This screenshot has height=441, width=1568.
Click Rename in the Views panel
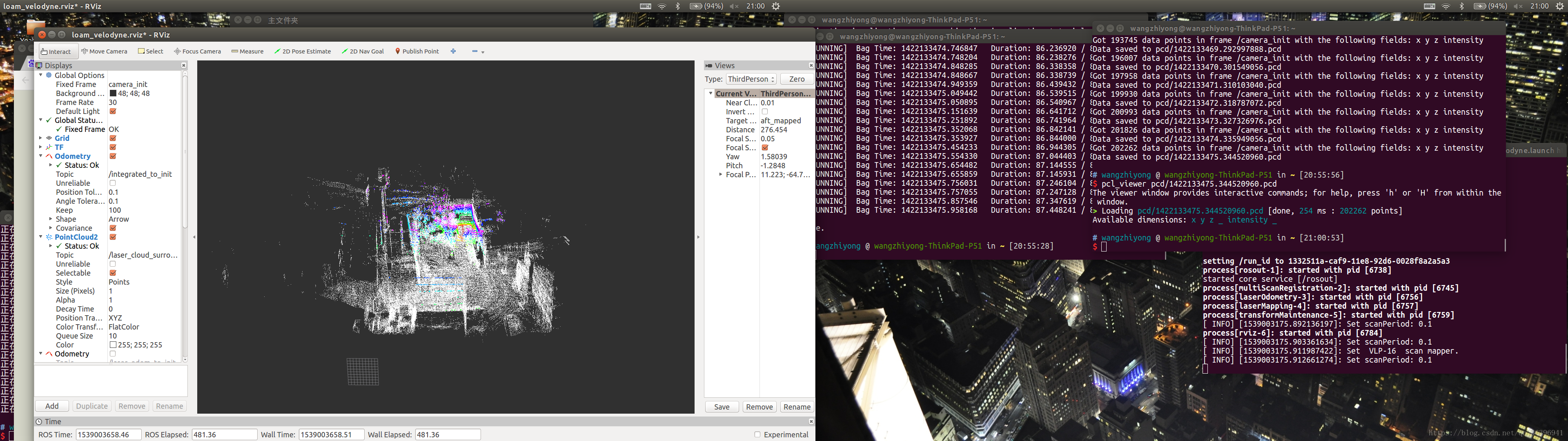[x=797, y=407]
